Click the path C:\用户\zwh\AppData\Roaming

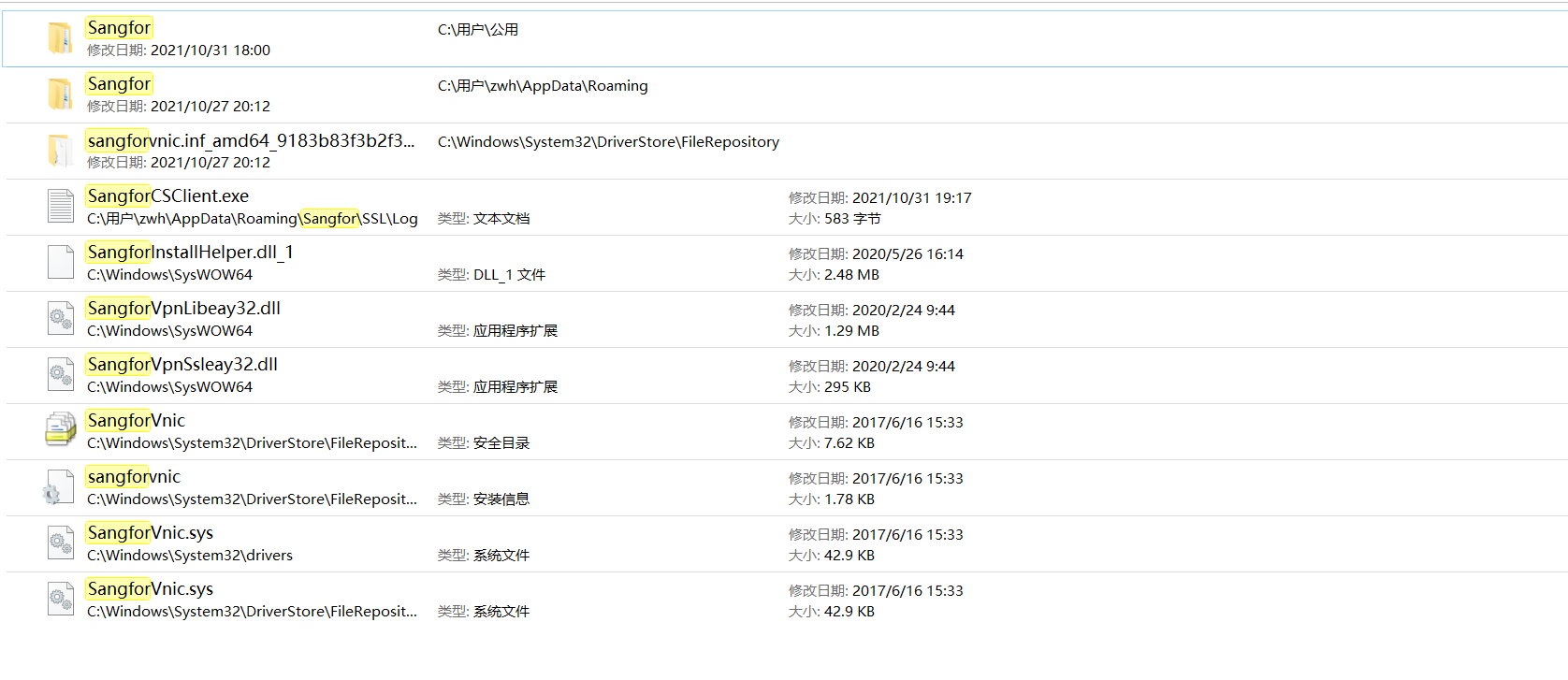click(x=543, y=86)
